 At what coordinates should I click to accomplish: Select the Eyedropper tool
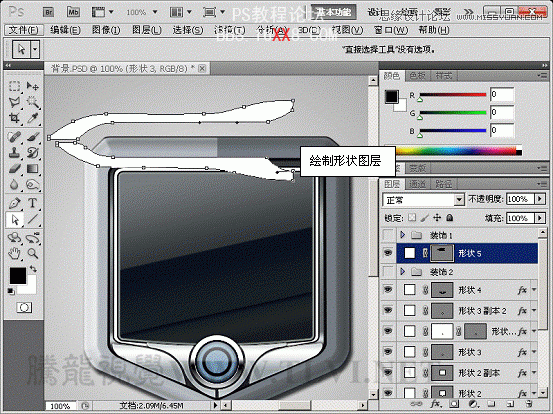[x=33, y=118]
